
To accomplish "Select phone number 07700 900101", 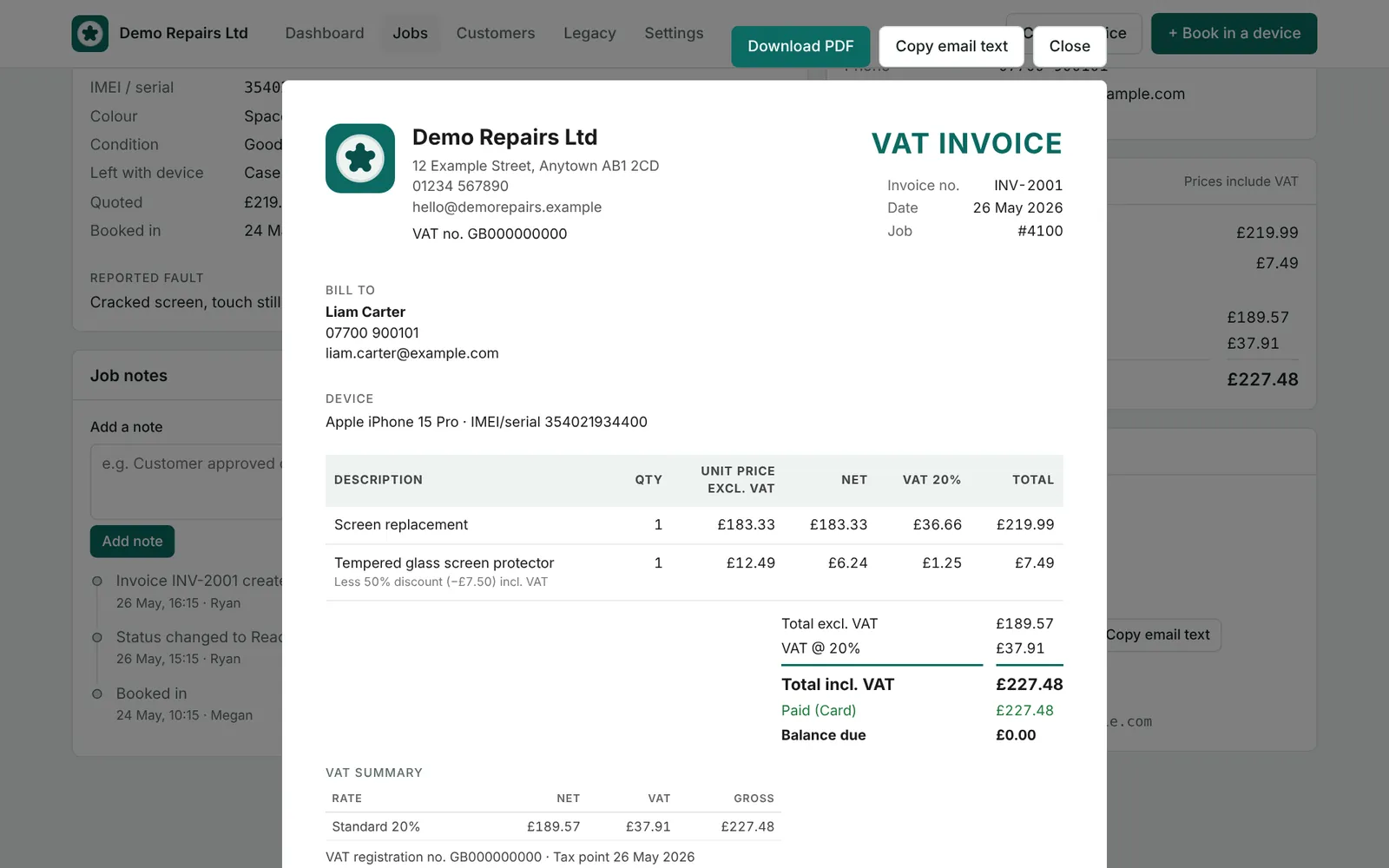I will click(x=372, y=332).
